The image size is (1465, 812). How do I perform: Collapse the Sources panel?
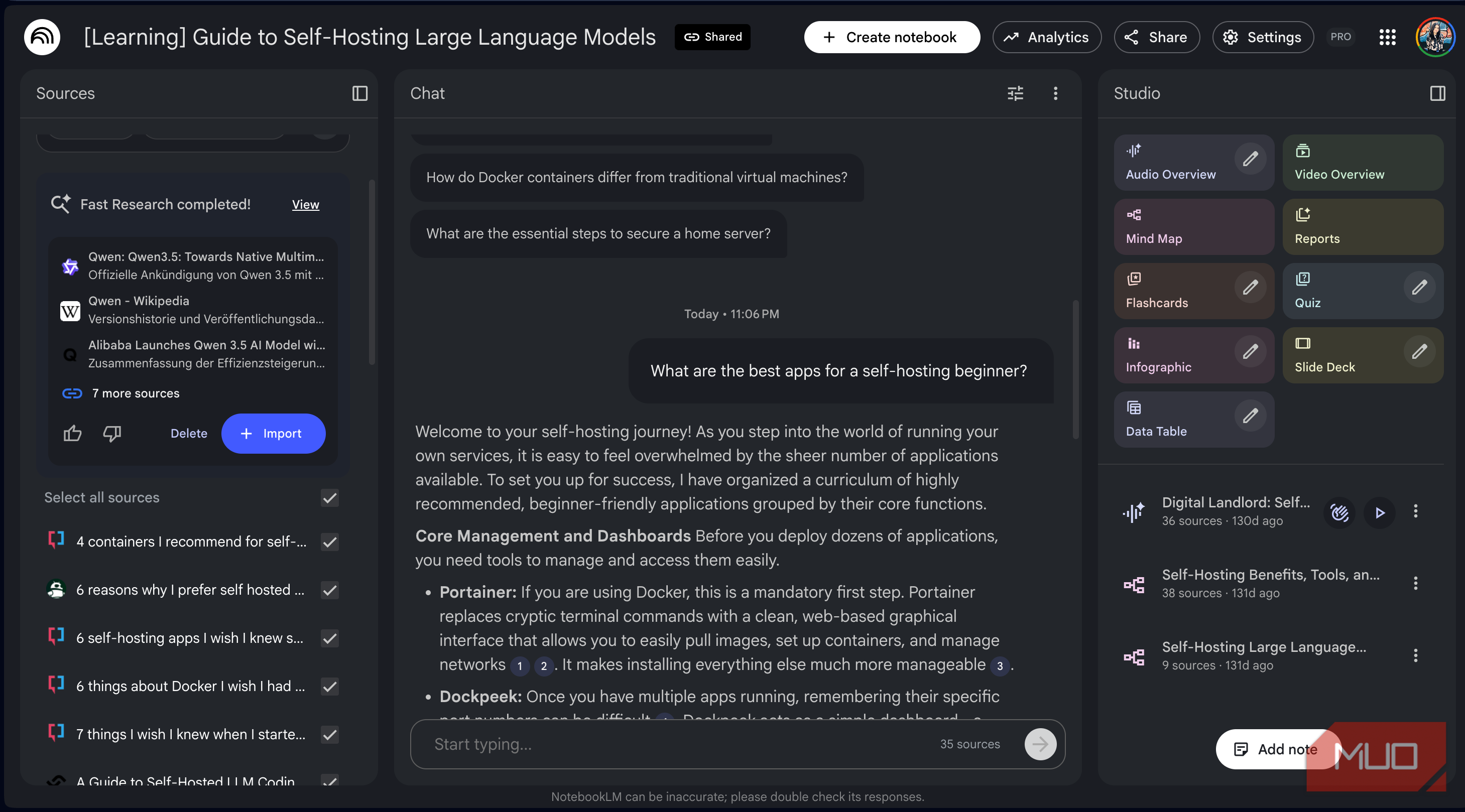click(360, 93)
